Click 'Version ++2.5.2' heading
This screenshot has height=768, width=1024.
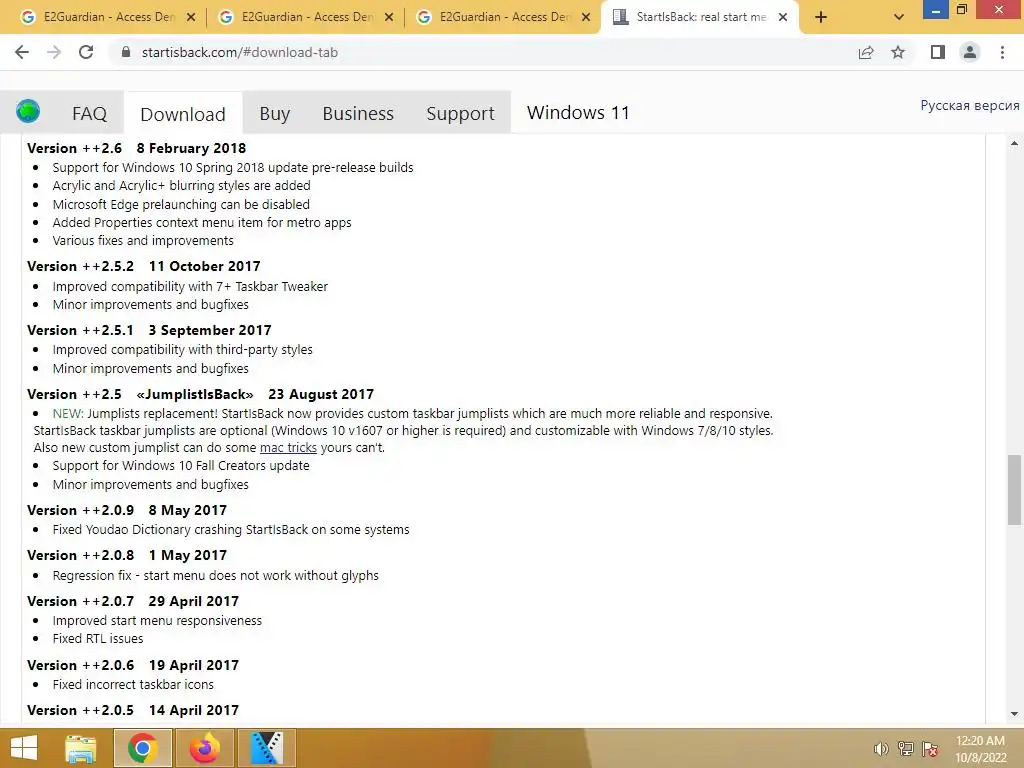click(x=80, y=266)
